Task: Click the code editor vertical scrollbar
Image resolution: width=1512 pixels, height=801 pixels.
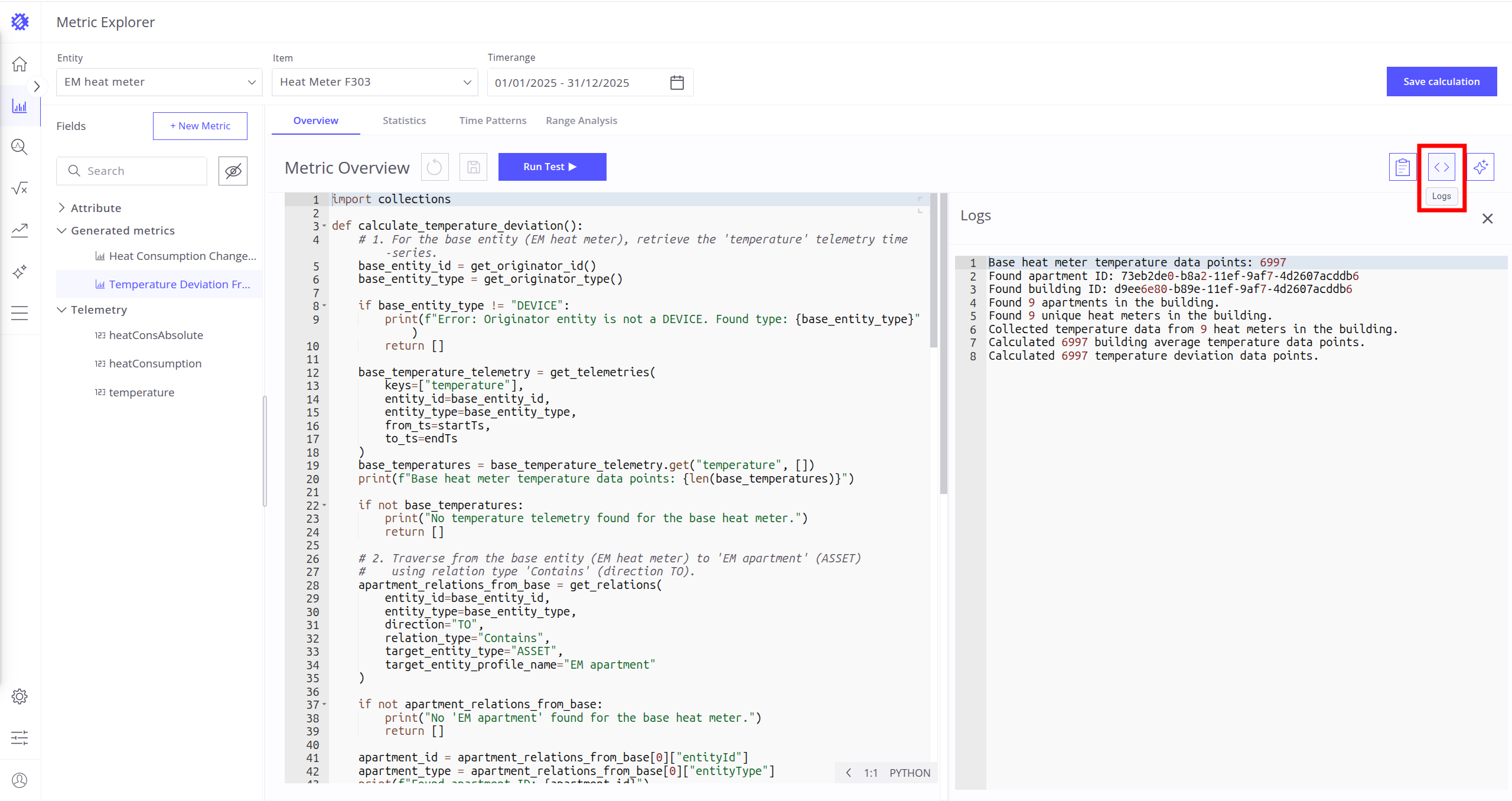Action: point(934,272)
